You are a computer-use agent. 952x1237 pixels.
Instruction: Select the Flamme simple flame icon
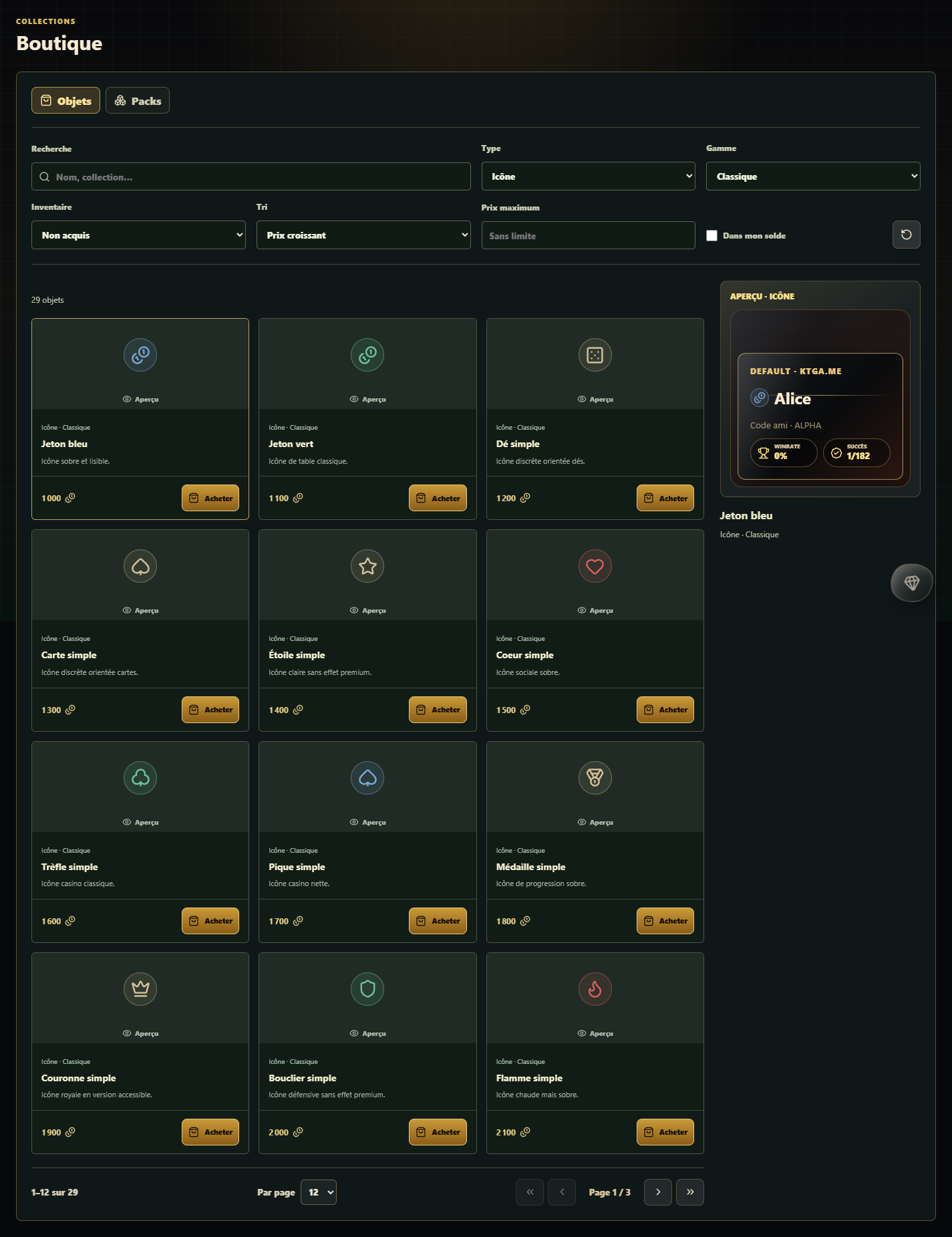click(595, 988)
